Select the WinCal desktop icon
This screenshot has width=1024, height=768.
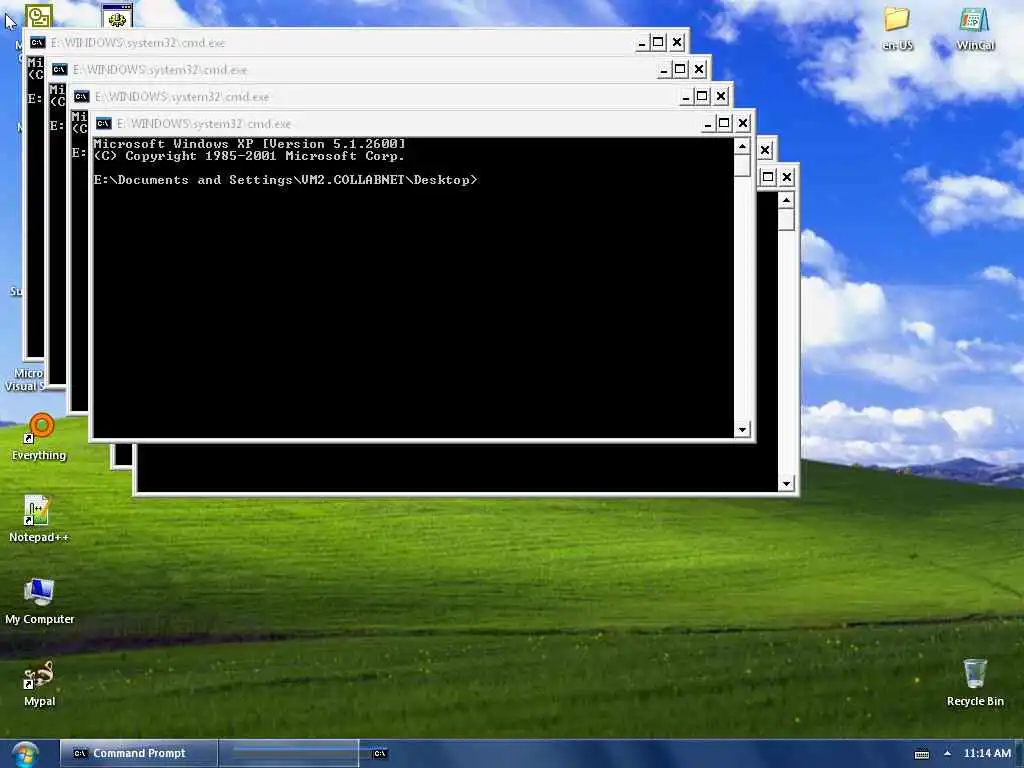[x=975, y=28]
